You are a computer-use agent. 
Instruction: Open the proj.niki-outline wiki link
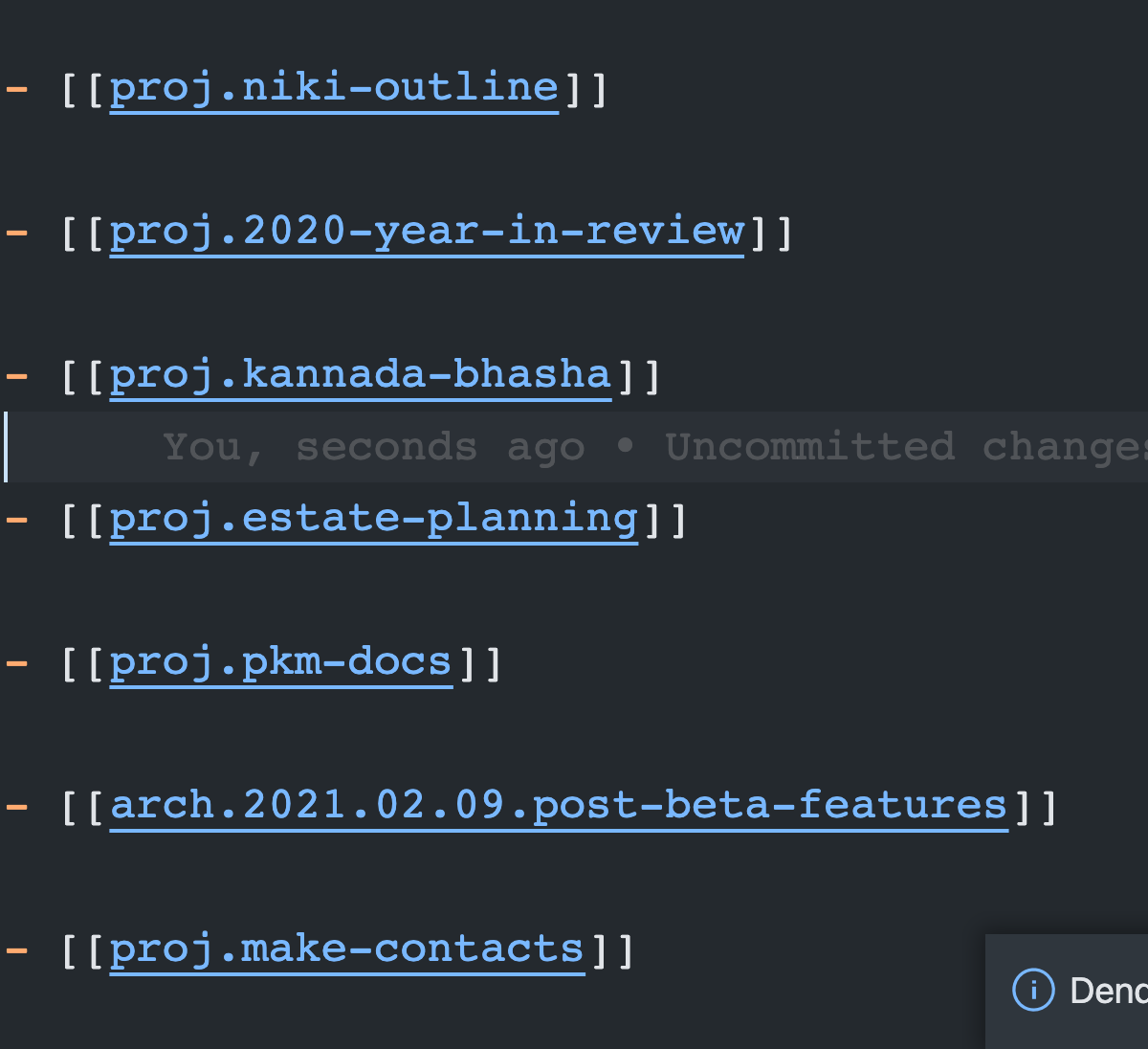point(334,86)
